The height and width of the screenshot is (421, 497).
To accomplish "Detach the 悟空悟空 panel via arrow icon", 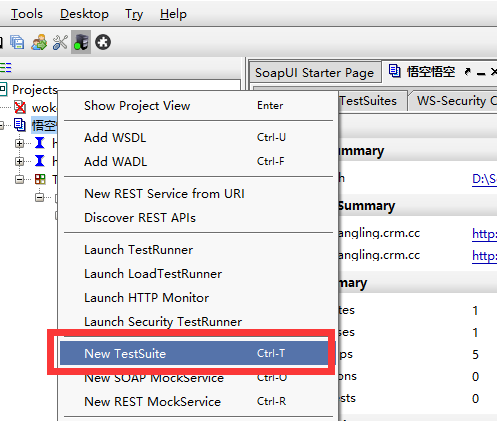I will [467, 72].
